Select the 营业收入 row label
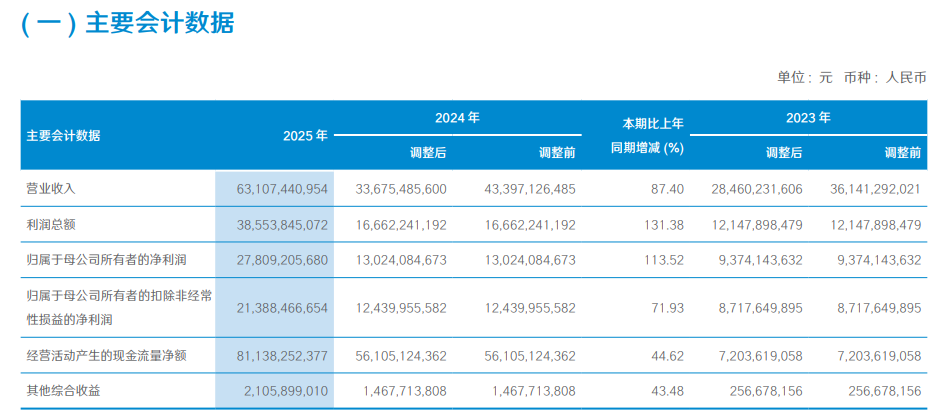 coord(51,188)
